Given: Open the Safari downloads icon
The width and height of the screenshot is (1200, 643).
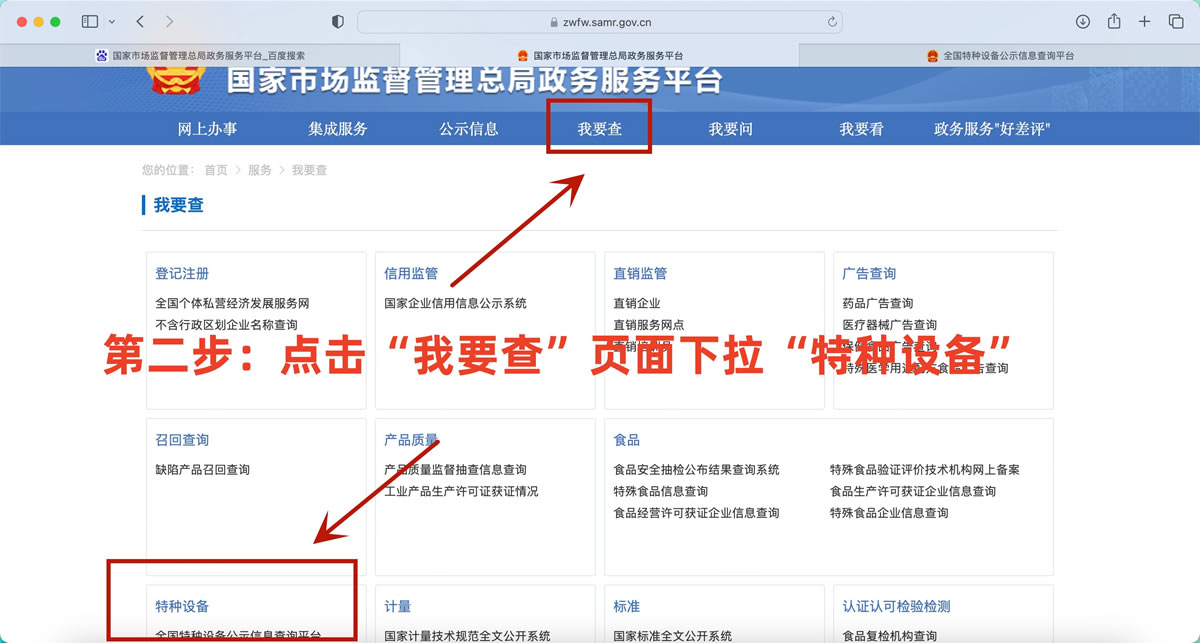Looking at the screenshot, I should pyautogui.click(x=1083, y=21).
